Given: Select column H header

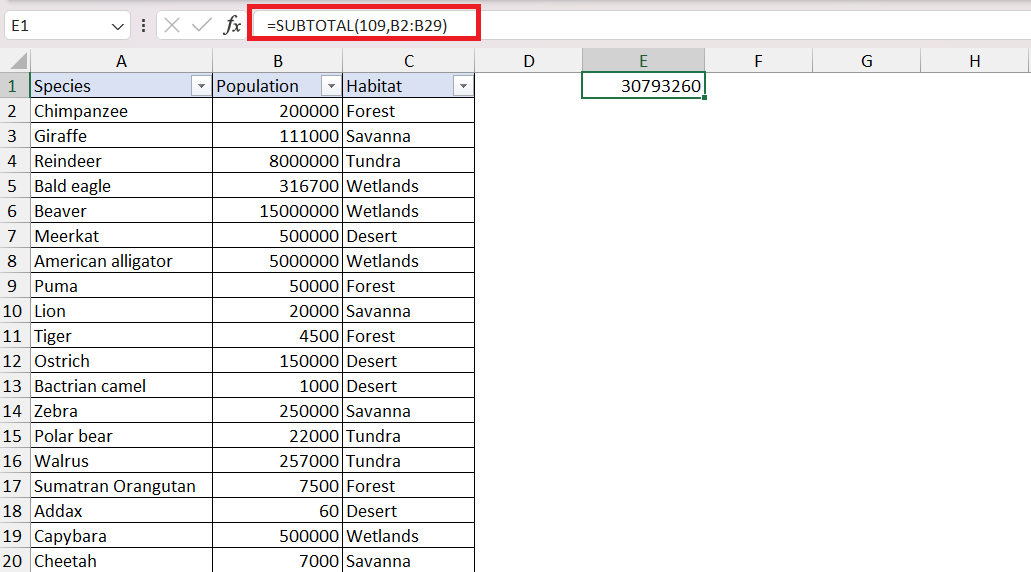Looking at the screenshot, I should click(x=974, y=61).
